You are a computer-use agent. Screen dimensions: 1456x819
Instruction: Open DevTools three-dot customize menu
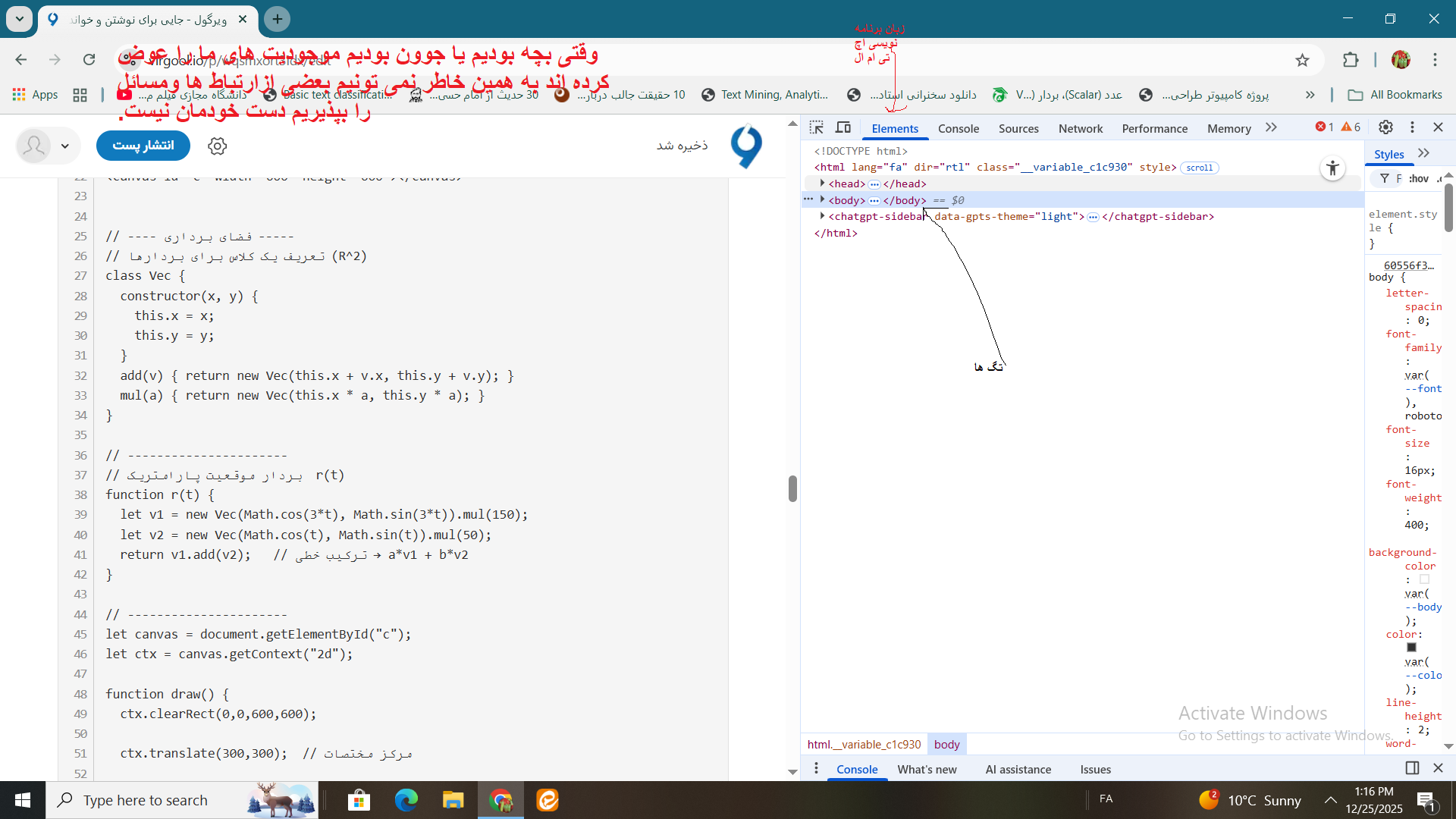point(1412,127)
